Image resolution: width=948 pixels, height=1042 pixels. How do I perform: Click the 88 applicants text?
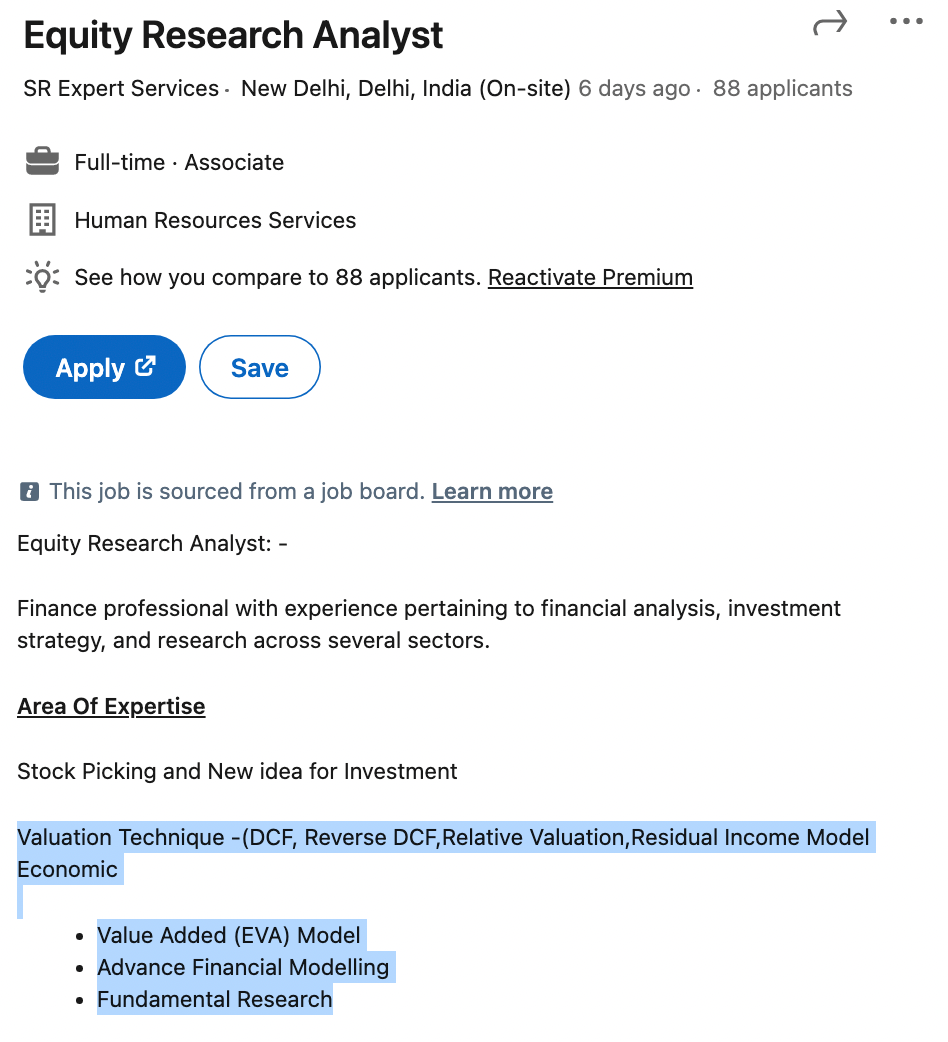tap(782, 89)
